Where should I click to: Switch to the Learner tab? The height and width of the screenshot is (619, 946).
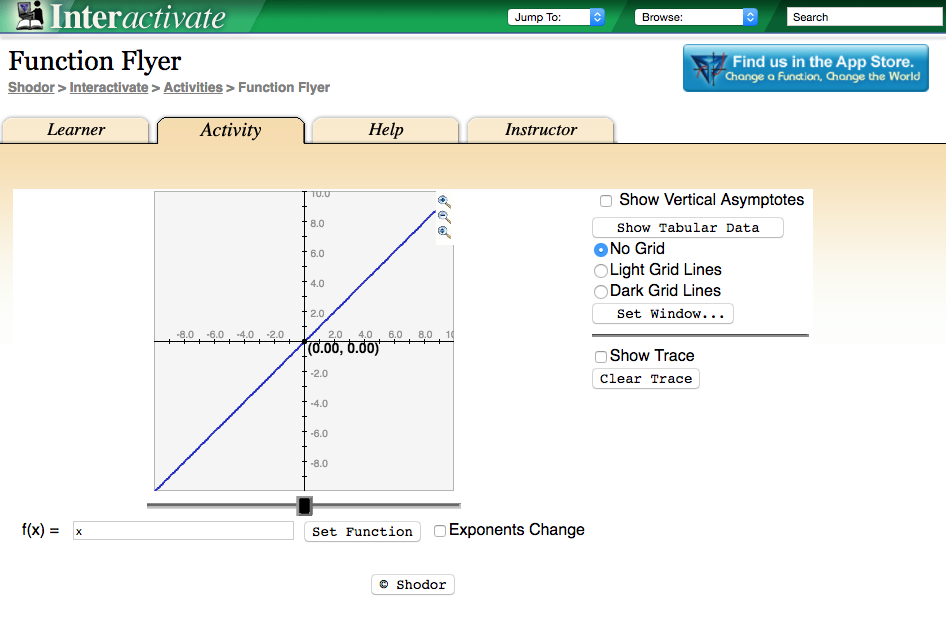(76, 130)
